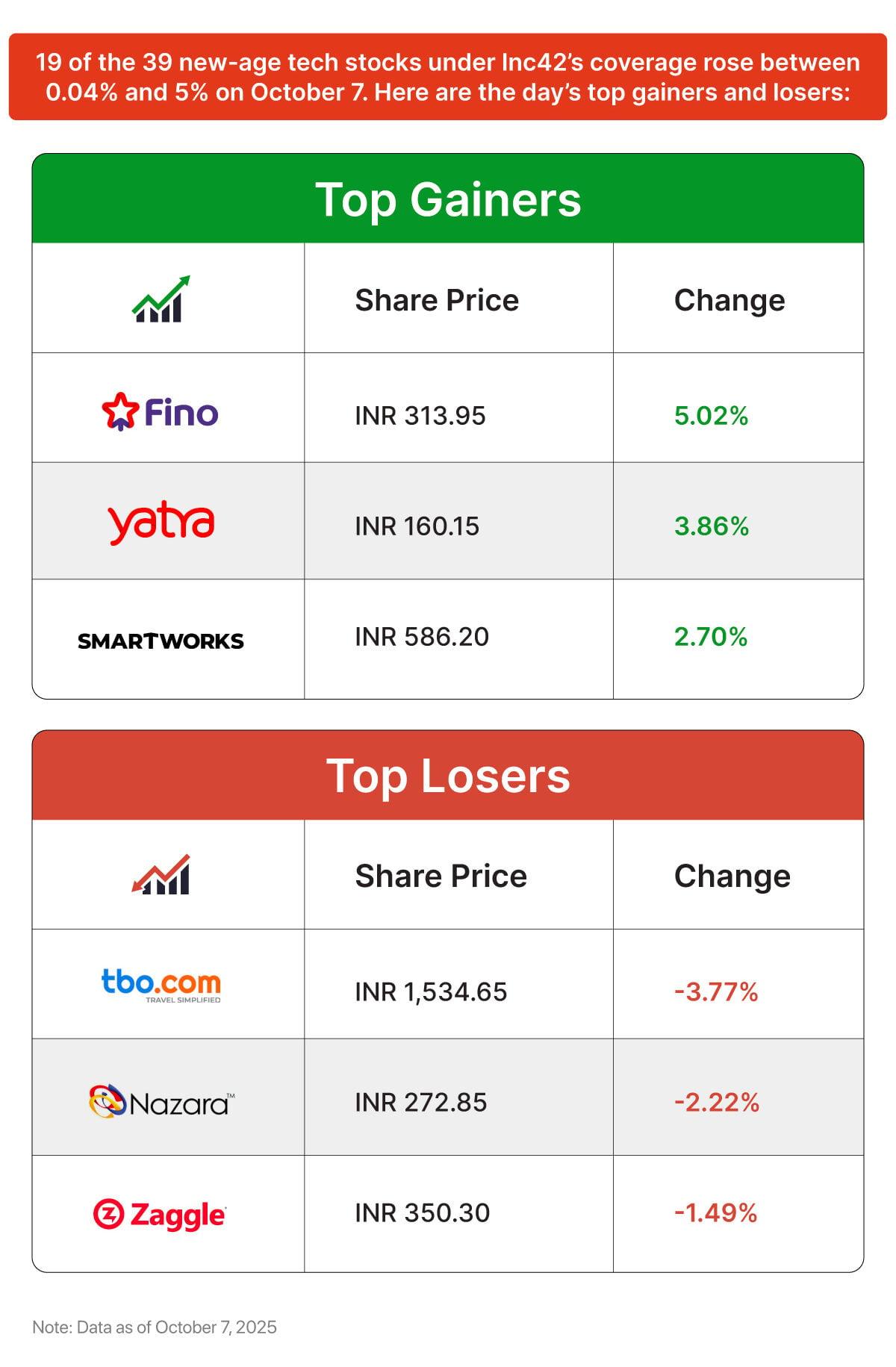Click the Smartworks company logo
This screenshot has width=896, height=1367.
click(x=161, y=641)
